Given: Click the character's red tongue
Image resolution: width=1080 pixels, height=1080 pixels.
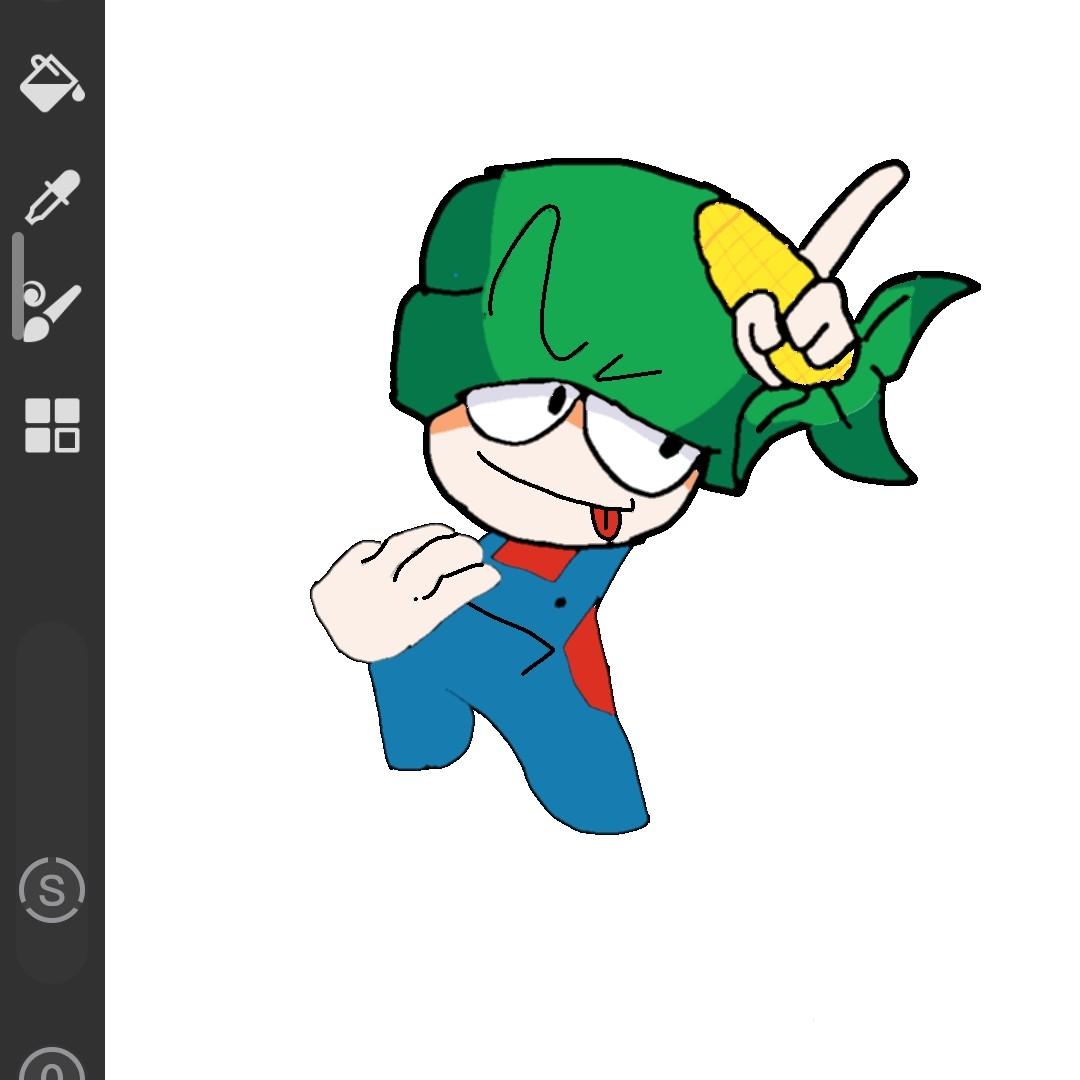Looking at the screenshot, I should click(605, 523).
